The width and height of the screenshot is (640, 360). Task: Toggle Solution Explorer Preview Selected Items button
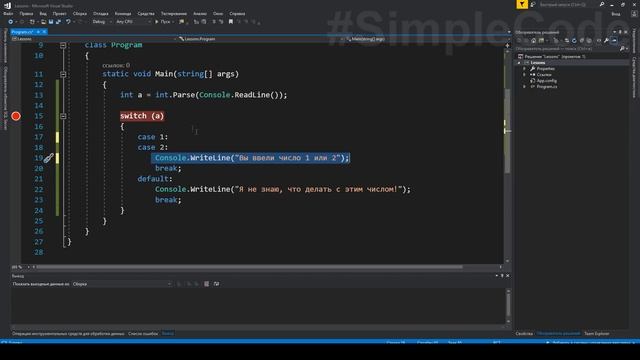(x=614, y=40)
